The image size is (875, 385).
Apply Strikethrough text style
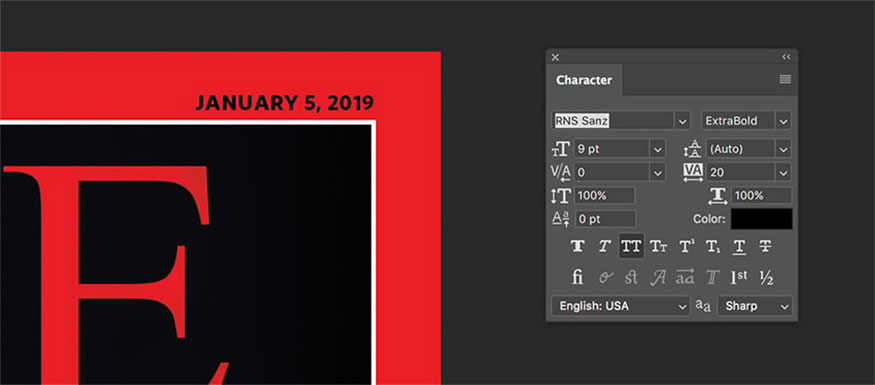(x=766, y=246)
